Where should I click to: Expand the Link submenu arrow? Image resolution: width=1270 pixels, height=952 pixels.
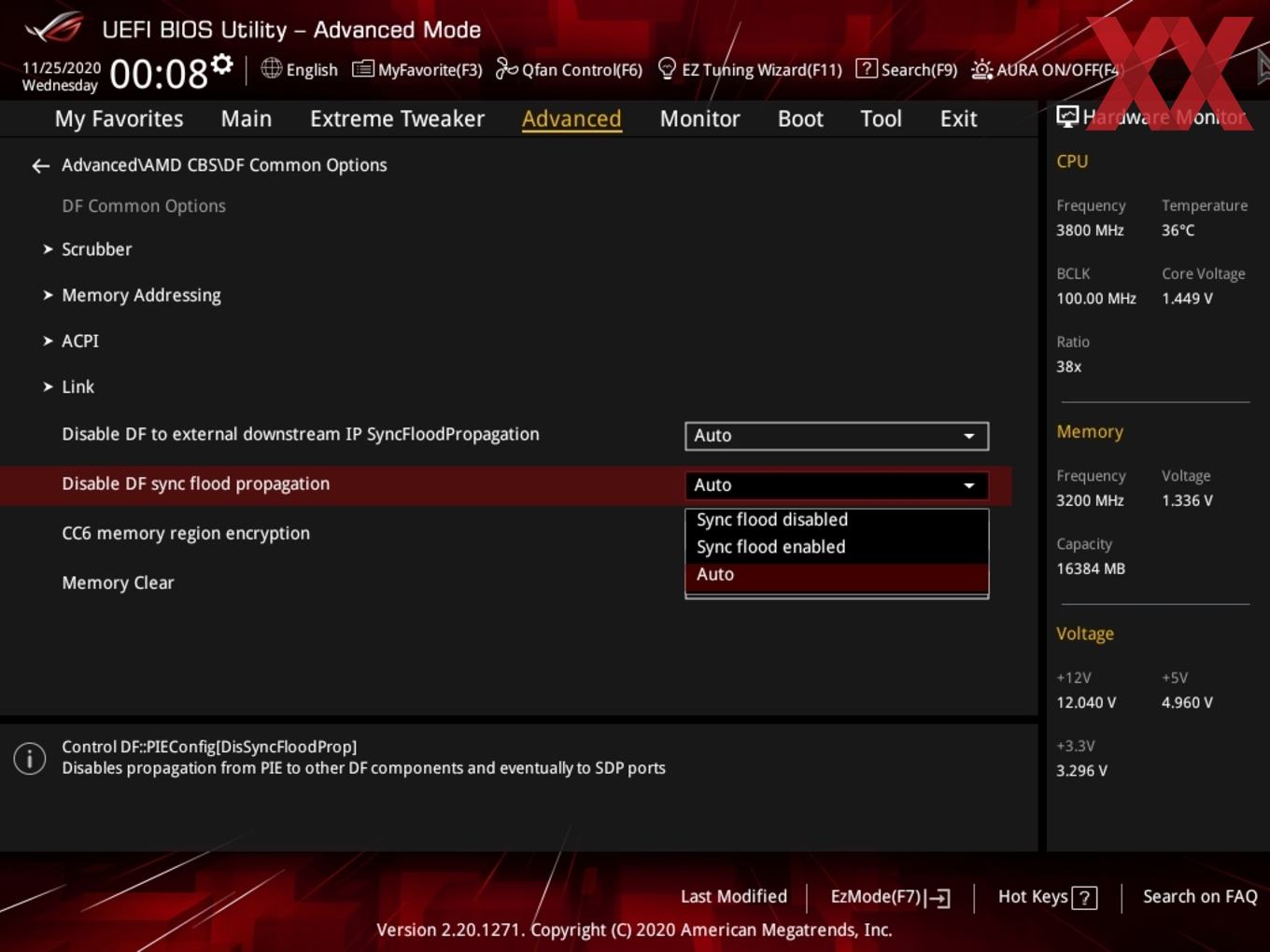click(48, 386)
